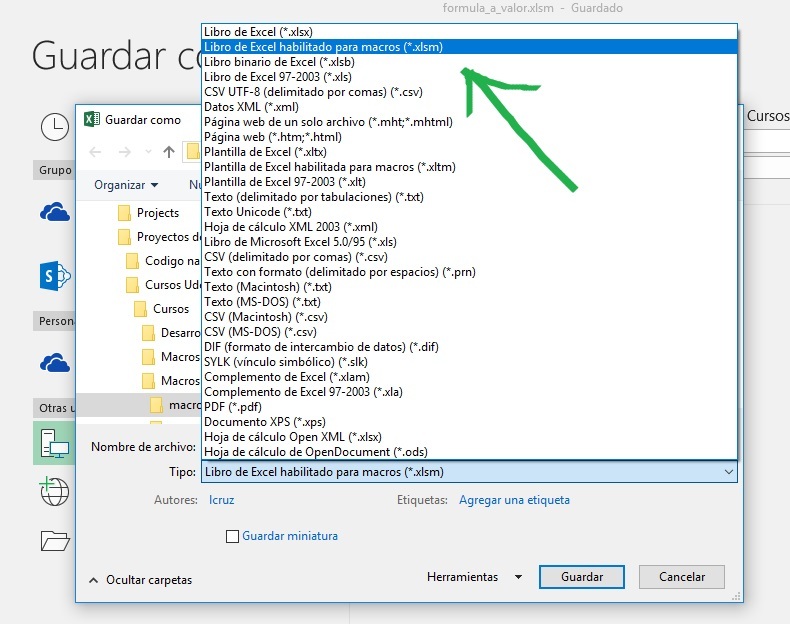Open the Herramientas dropdown
790x624 pixels.
click(474, 577)
